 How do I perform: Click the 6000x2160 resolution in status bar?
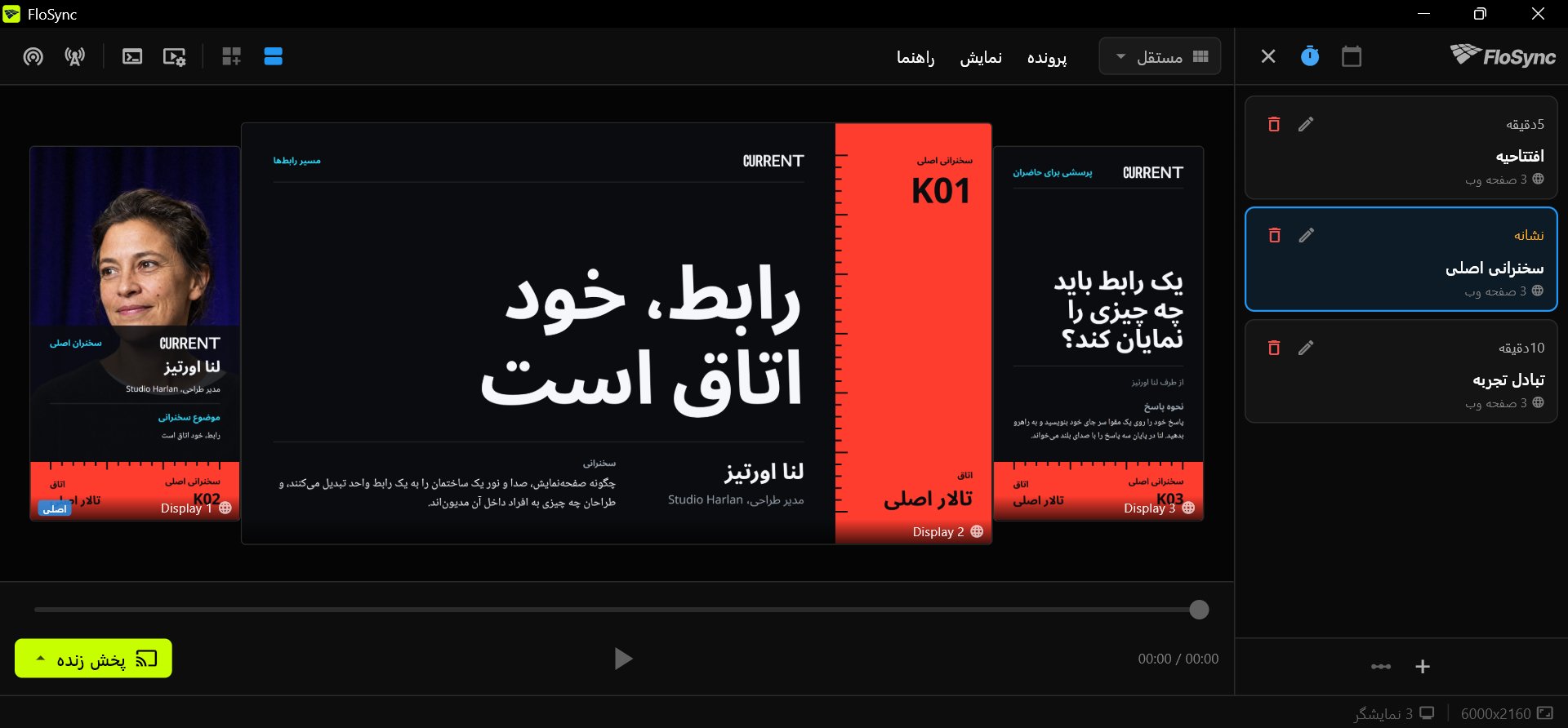(x=1507, y=713)
